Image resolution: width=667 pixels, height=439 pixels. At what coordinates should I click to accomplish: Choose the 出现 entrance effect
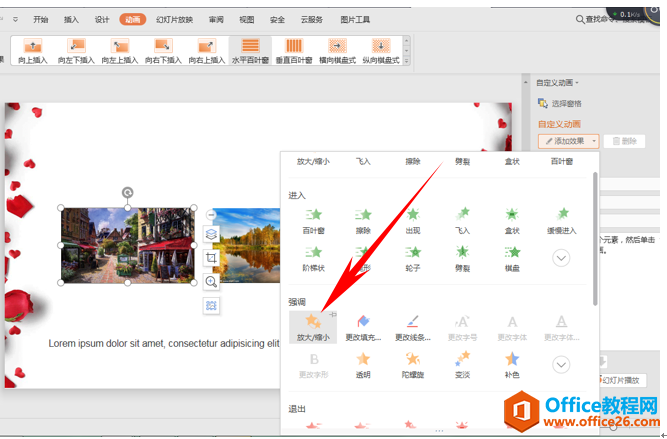point(413,221)
